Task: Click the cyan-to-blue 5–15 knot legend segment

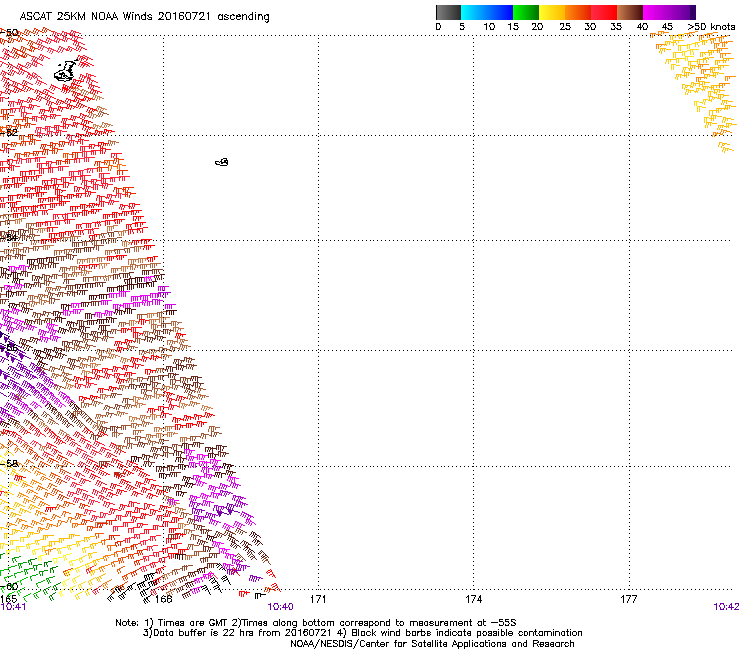Action: click(487, 12)
